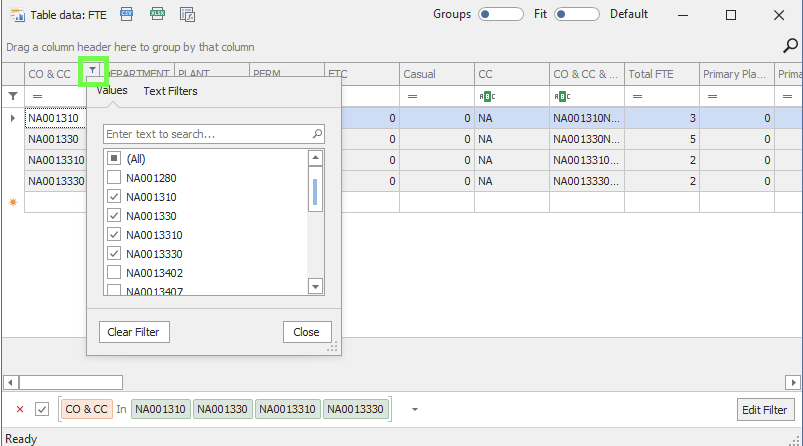This screenshot has height=446, width=803.
Task: Remove the filter with the red X
Action: 20,409
